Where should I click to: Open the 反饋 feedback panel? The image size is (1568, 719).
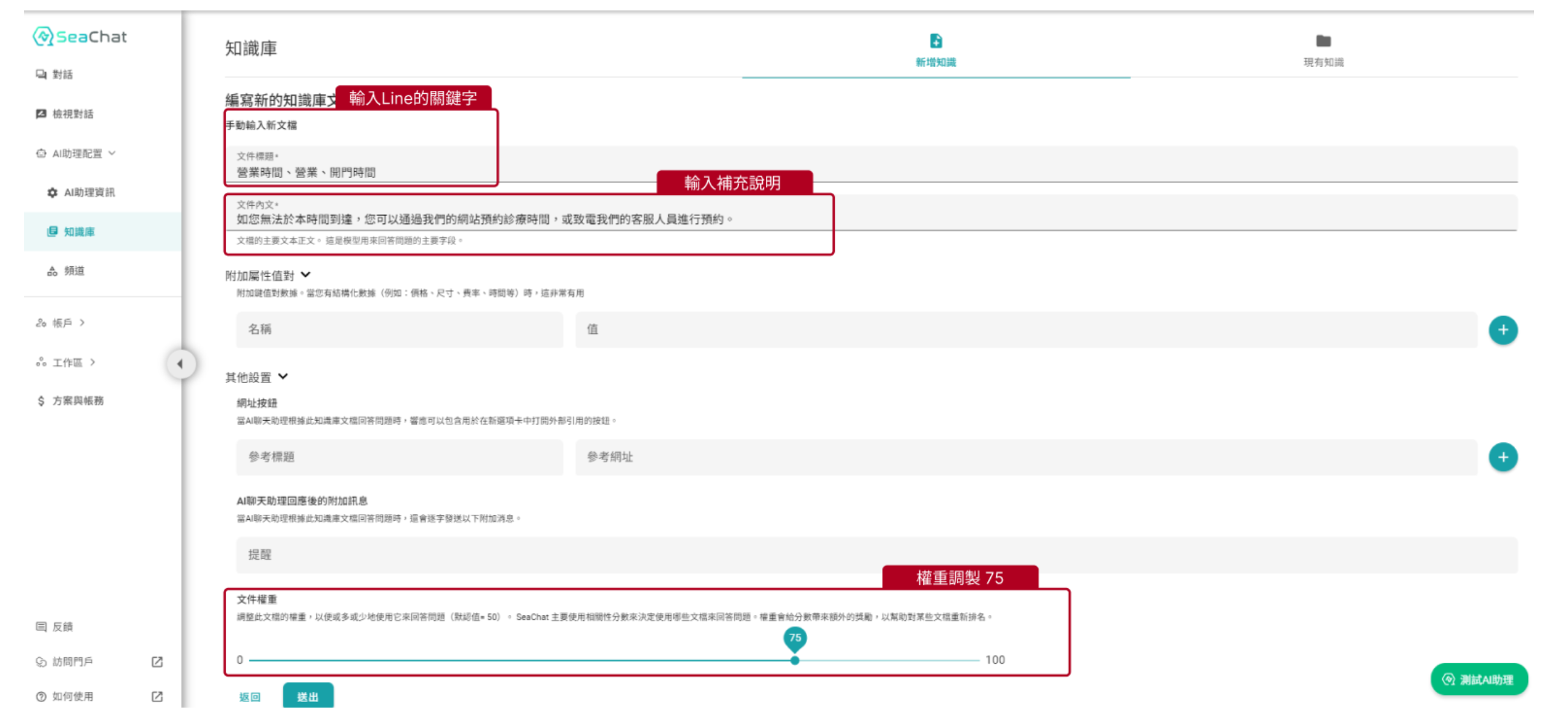point(62,626)
